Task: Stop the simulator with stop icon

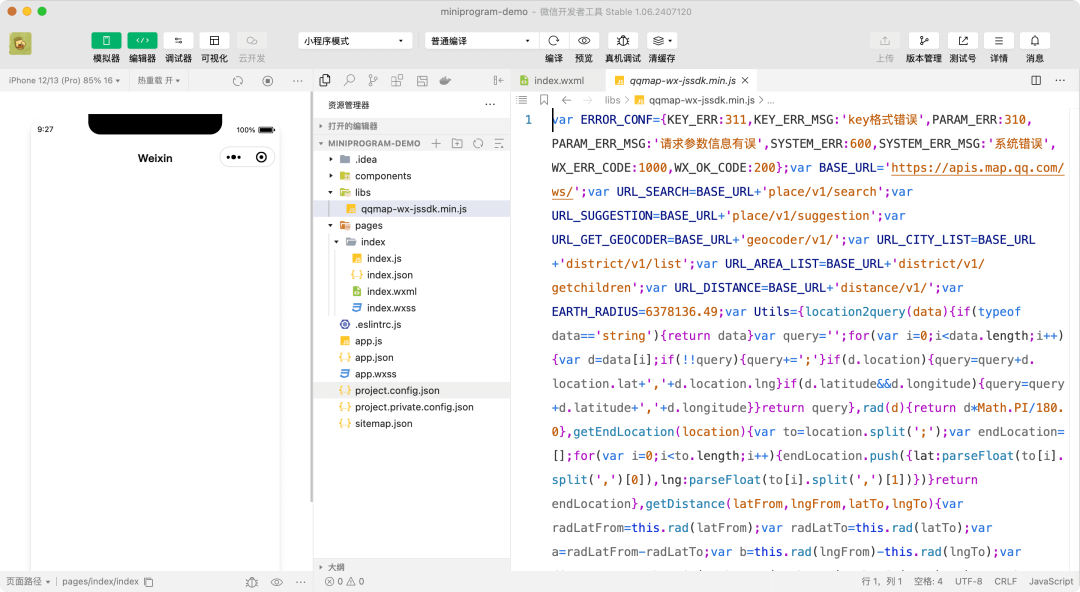Action: pos(268,81)
